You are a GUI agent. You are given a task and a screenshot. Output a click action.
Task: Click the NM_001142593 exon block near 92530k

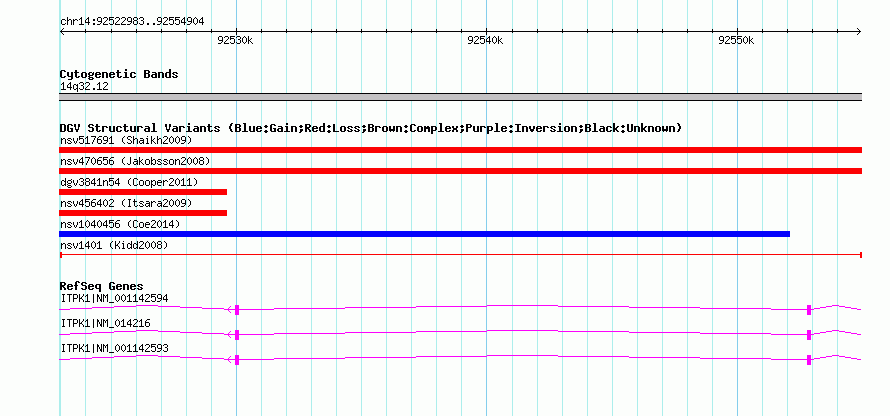(237, 360)
